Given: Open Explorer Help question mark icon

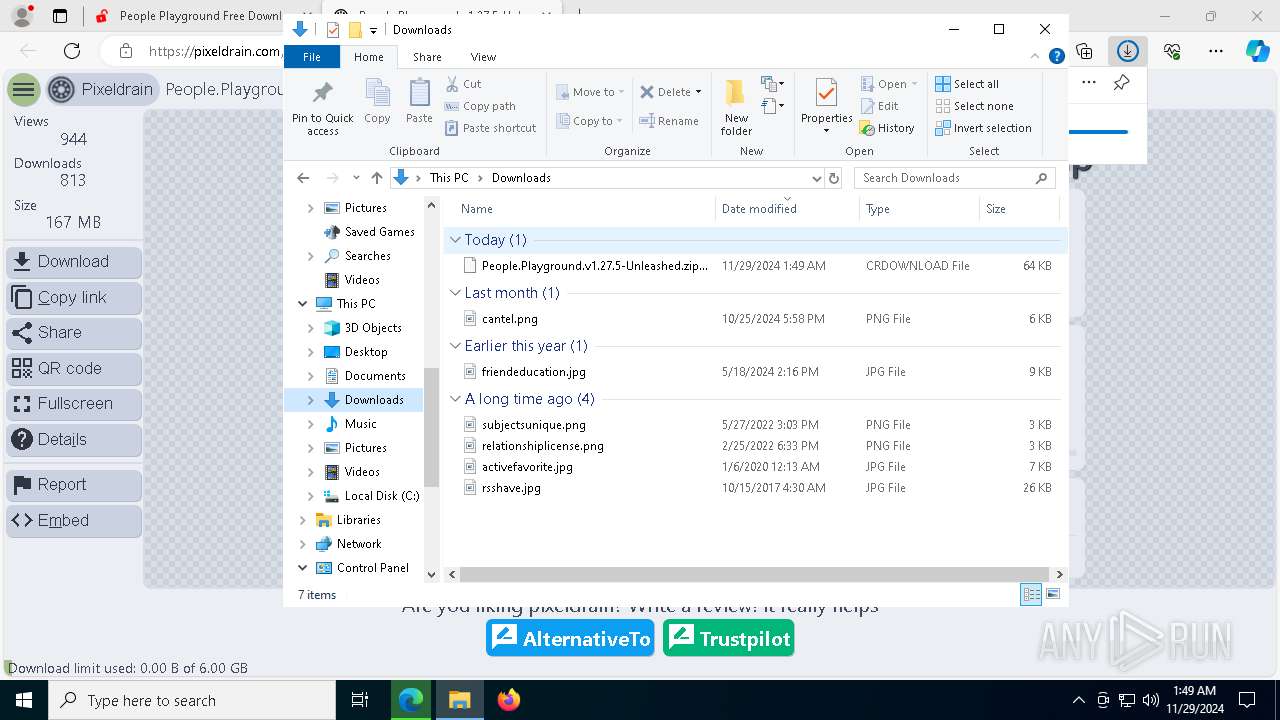Looking at the screenshot, I should [1056, 57].
